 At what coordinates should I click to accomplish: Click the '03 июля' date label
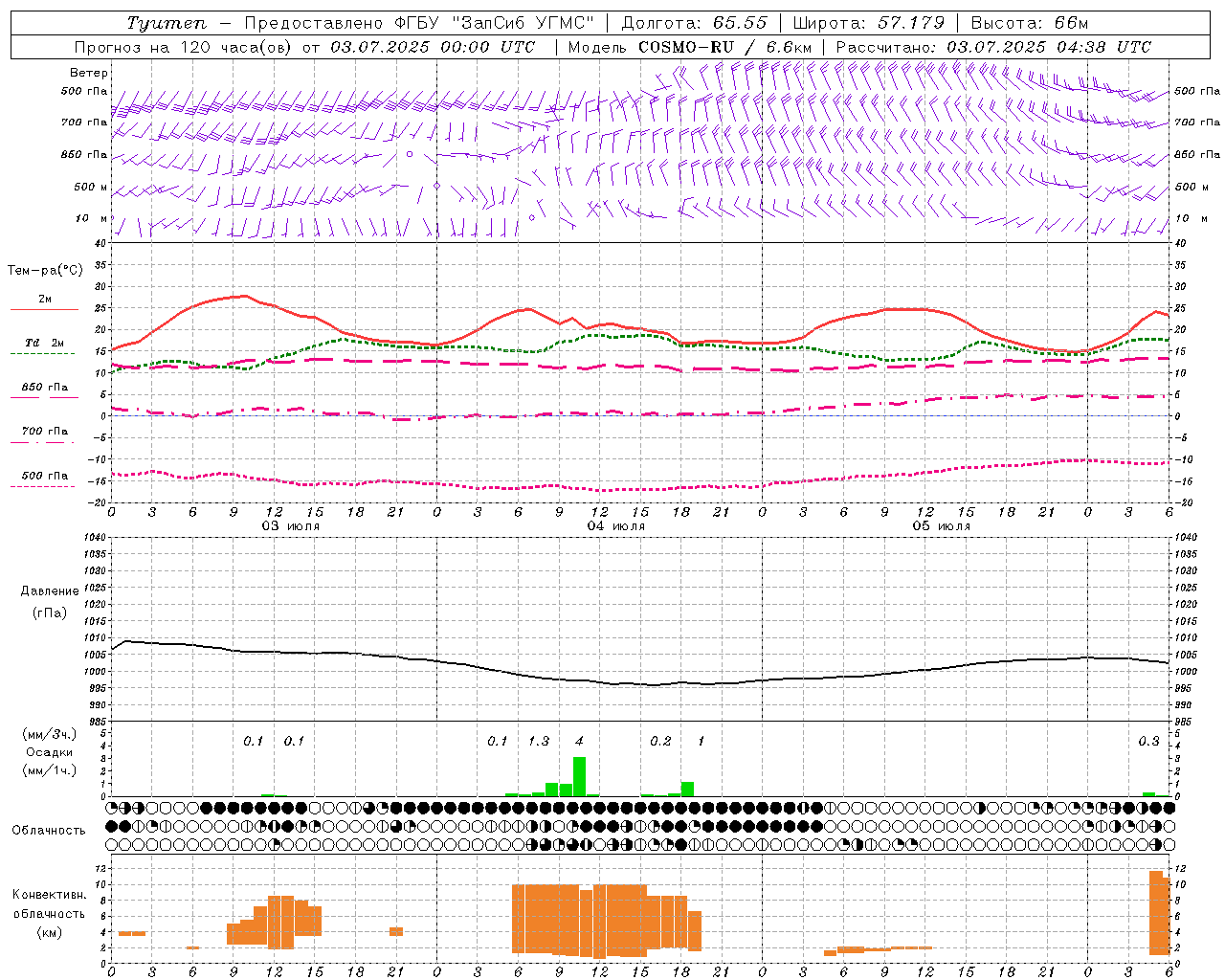point(291,526)
